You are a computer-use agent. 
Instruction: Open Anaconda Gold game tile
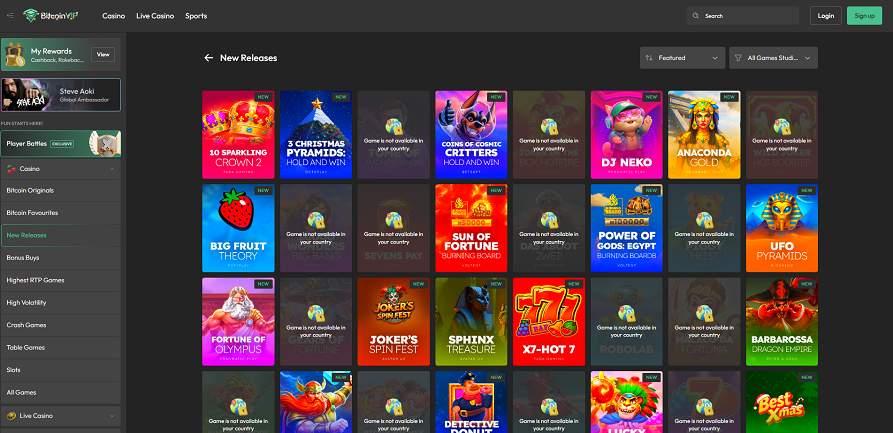[x=704, y=135]
